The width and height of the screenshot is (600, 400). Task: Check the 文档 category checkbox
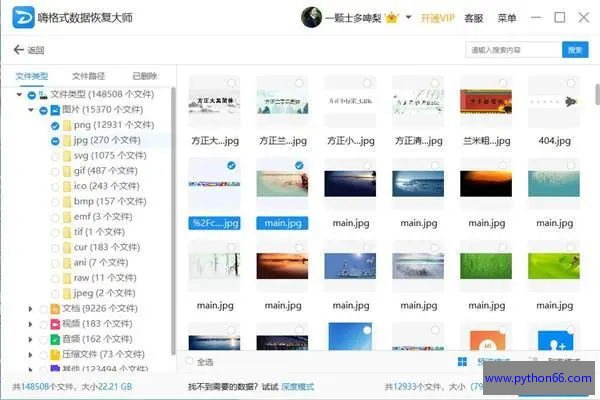[x=44, y=309]
